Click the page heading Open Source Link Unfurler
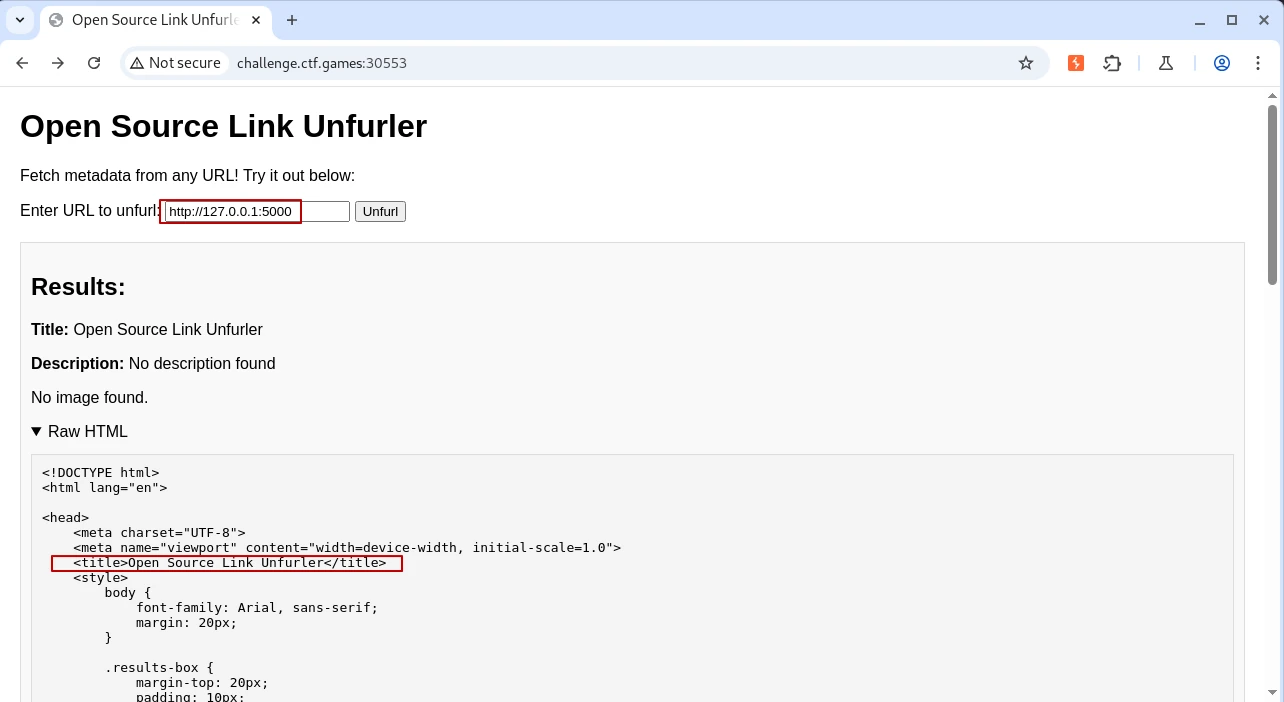The height and width of the screenshot is (702, 1284). point(223,126)
